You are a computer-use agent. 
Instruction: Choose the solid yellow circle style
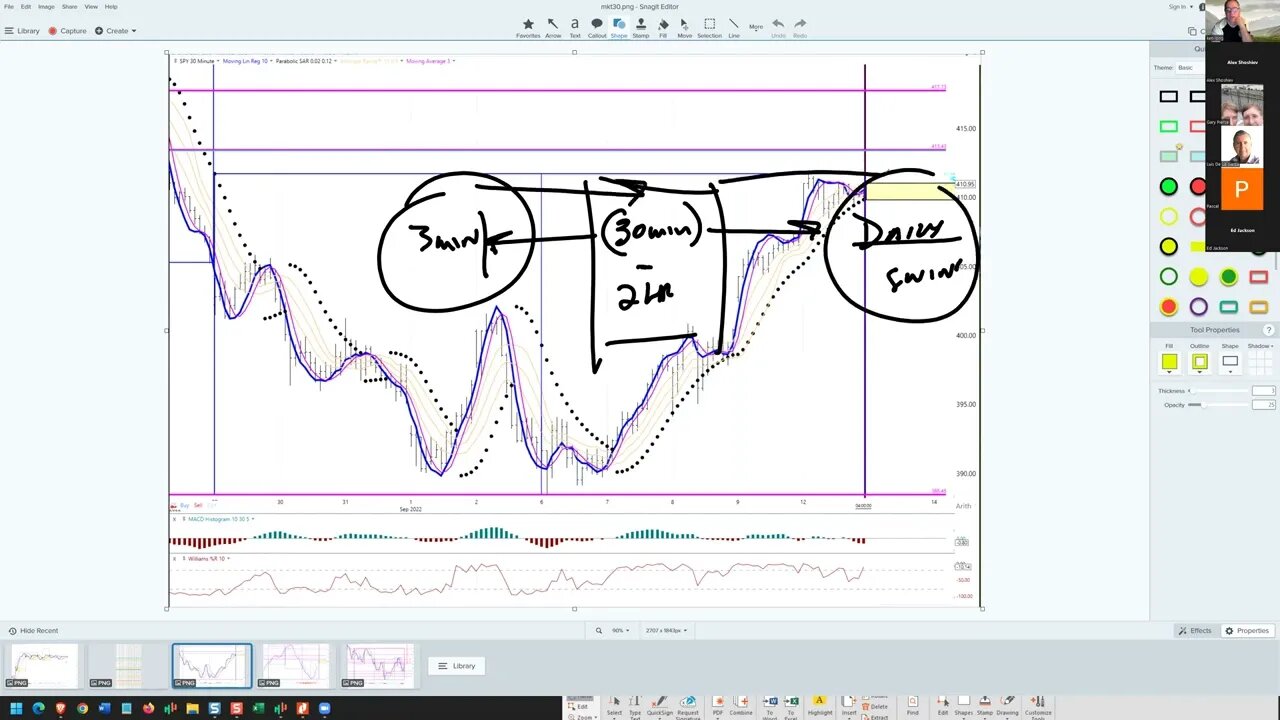[x=1198, y=277]
